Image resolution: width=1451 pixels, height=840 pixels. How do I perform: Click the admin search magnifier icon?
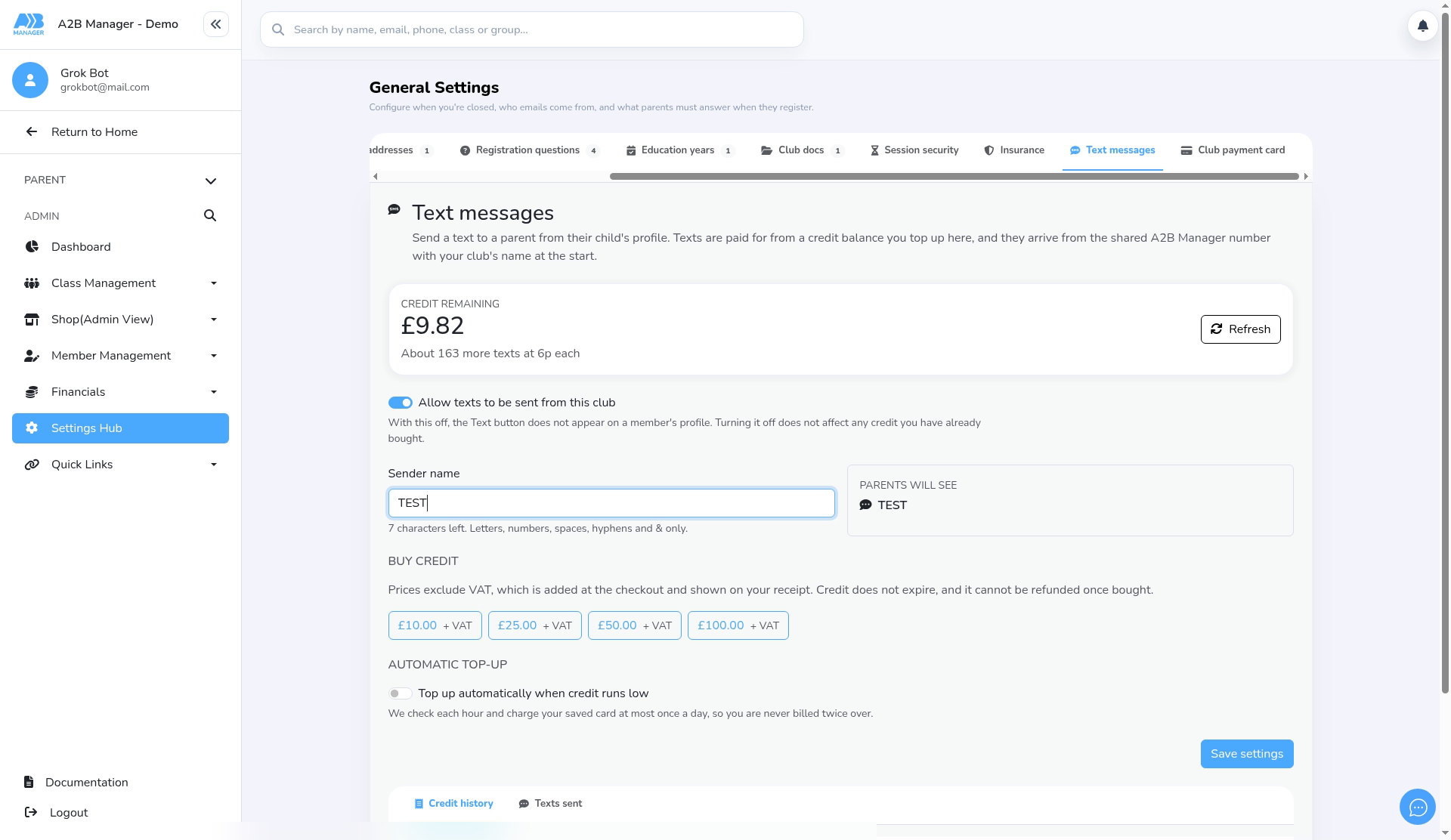pos(210,216)
